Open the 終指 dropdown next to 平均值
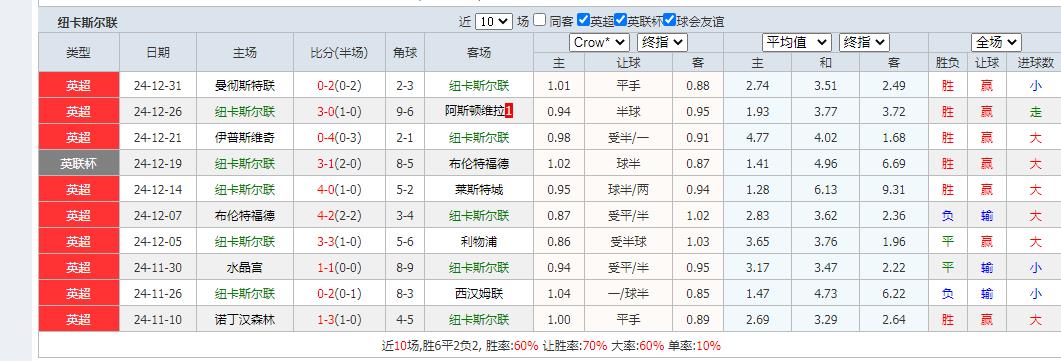 864,43
